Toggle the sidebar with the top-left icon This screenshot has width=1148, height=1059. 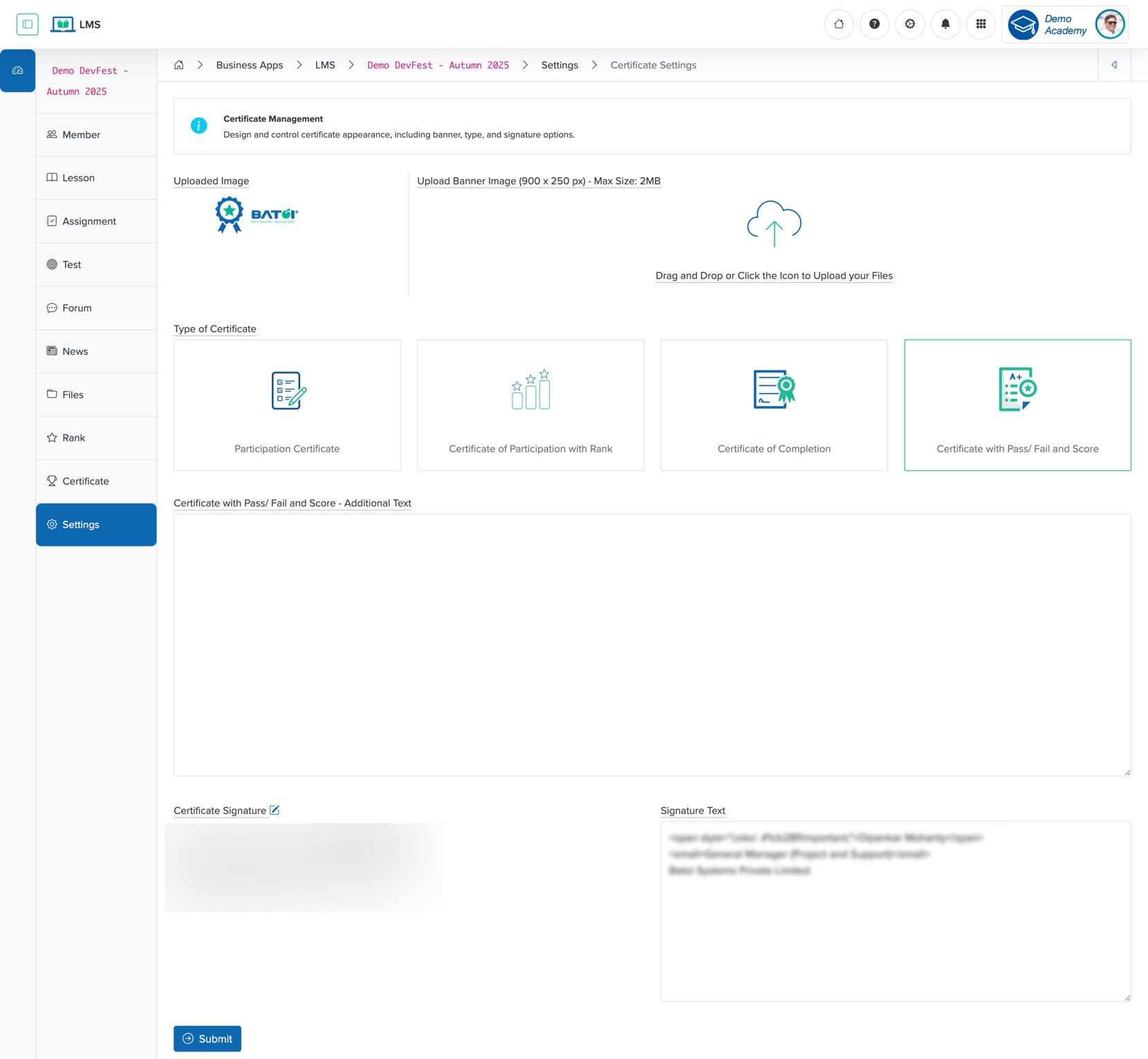click(x=28, y=24)
